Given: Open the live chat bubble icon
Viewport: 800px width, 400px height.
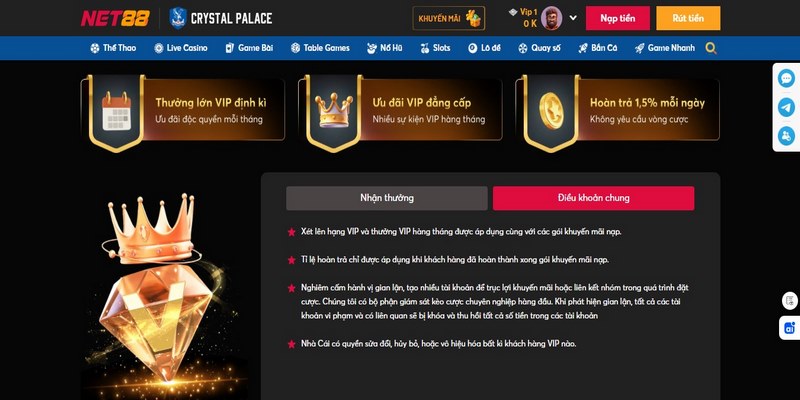Looking at the screenshot, I should [x=786, y=79].
